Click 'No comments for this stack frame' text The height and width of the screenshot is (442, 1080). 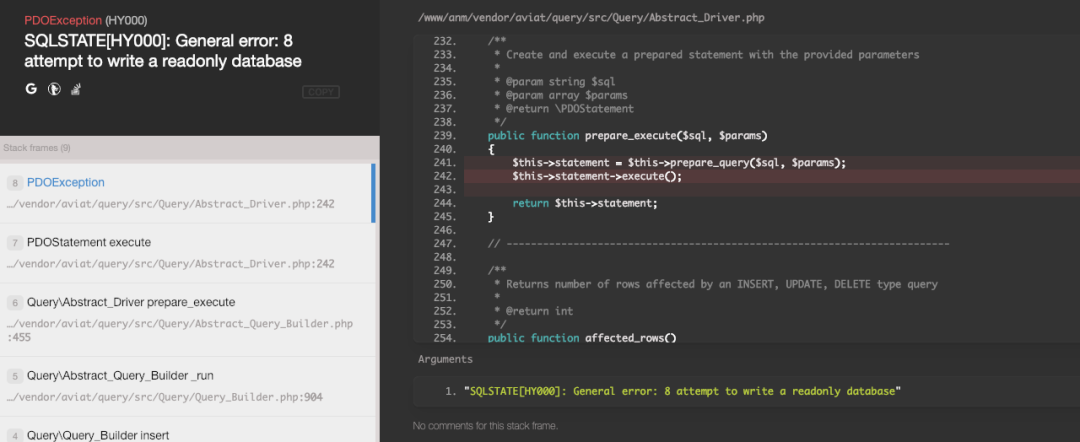click(485, 426)
